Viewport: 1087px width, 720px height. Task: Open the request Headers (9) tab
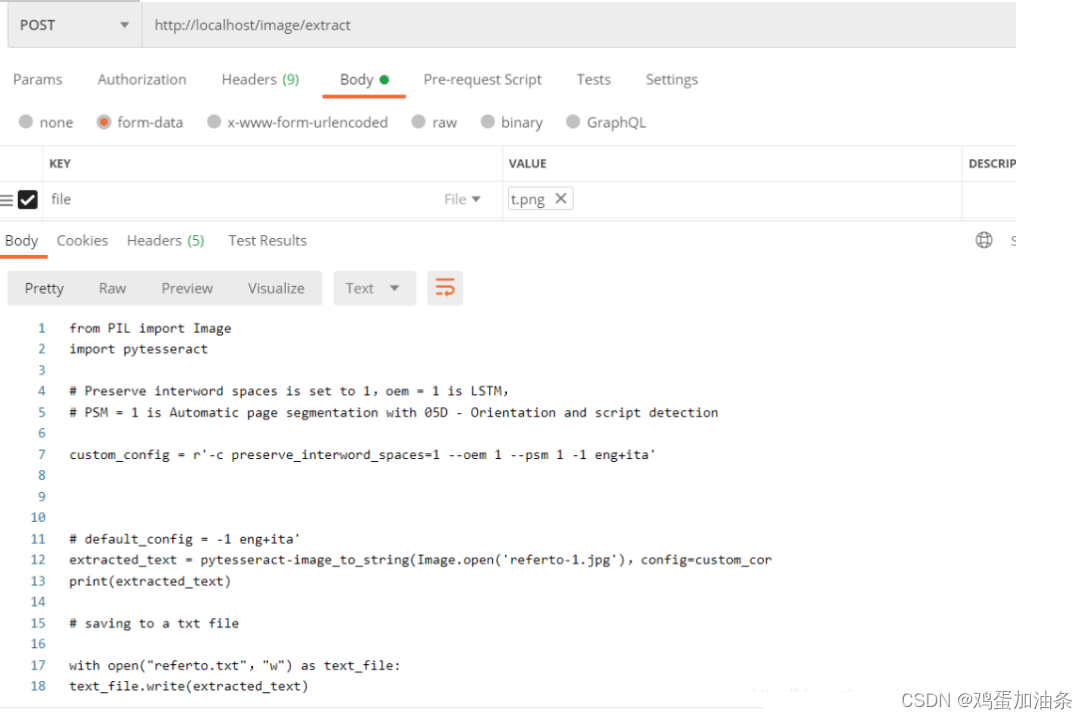(x=261, y=80)
